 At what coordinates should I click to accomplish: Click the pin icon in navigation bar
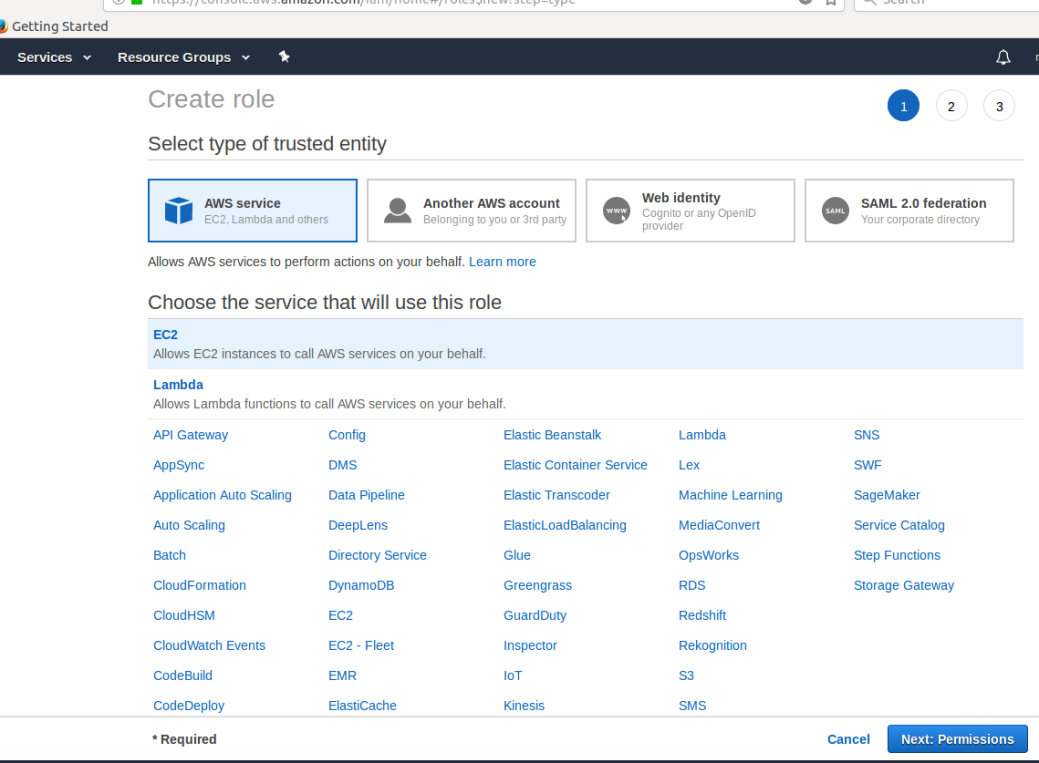coord(284,57)
